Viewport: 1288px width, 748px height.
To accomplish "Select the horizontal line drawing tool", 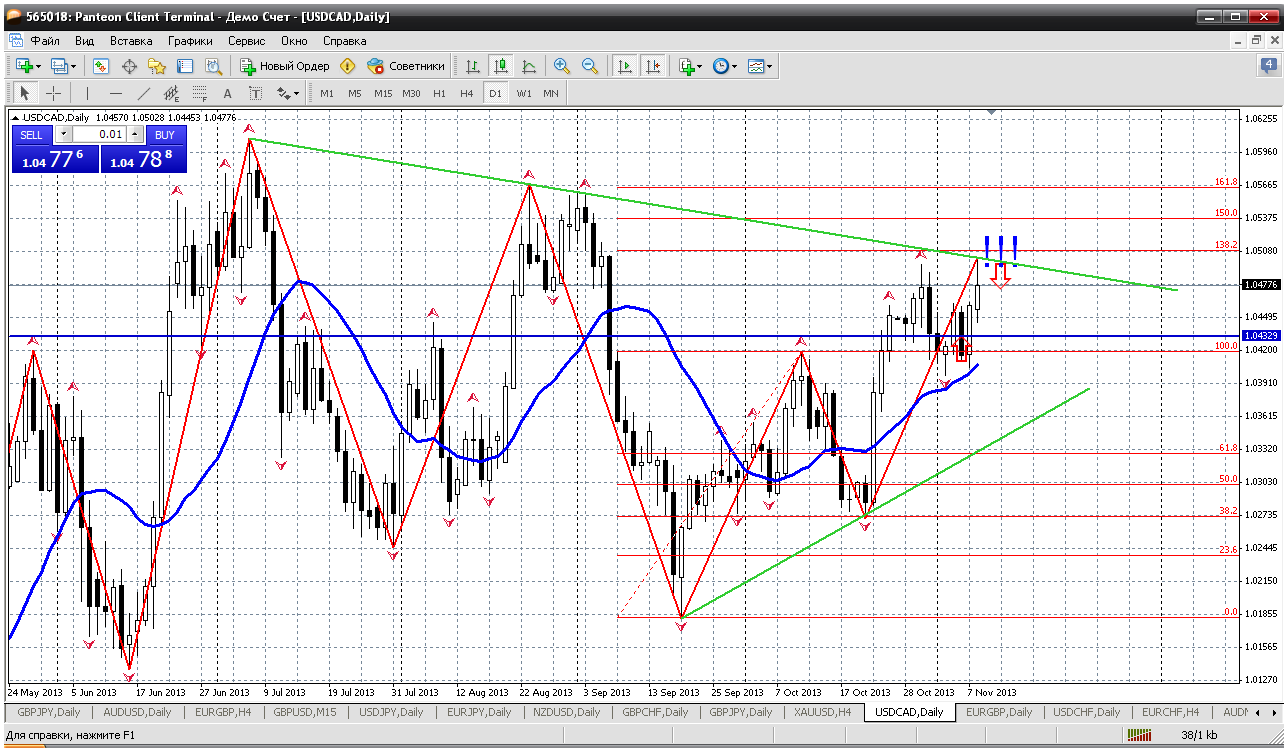I will click(x=115, y=93).
